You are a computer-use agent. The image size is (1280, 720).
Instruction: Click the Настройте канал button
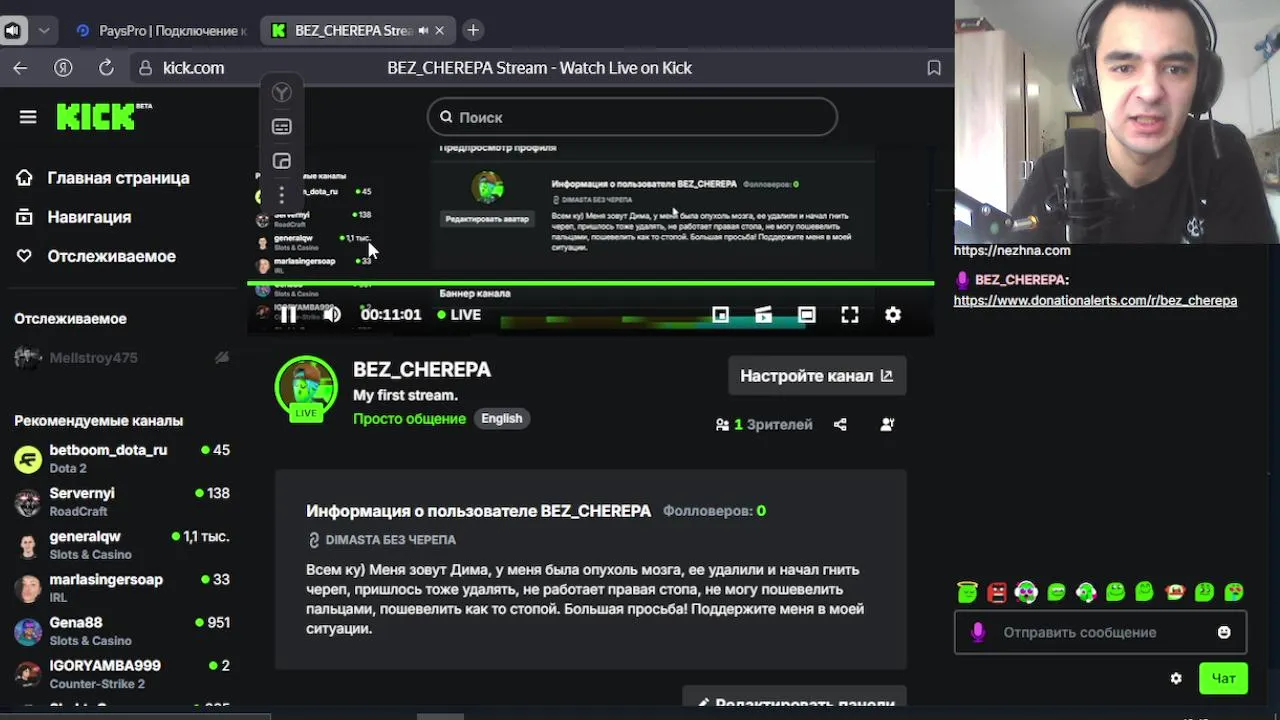tap(817, 376)
